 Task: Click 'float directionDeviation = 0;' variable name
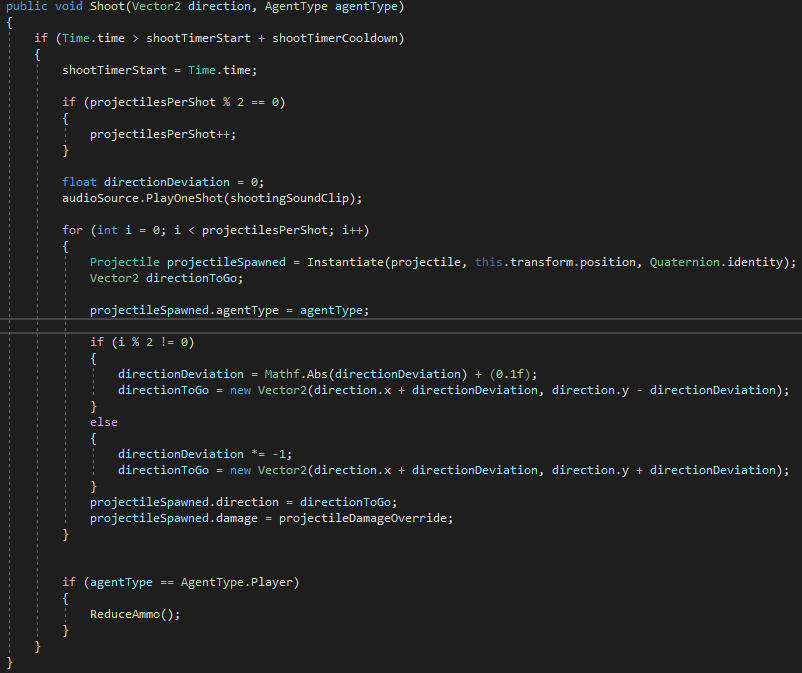click(x=167, y=182)
